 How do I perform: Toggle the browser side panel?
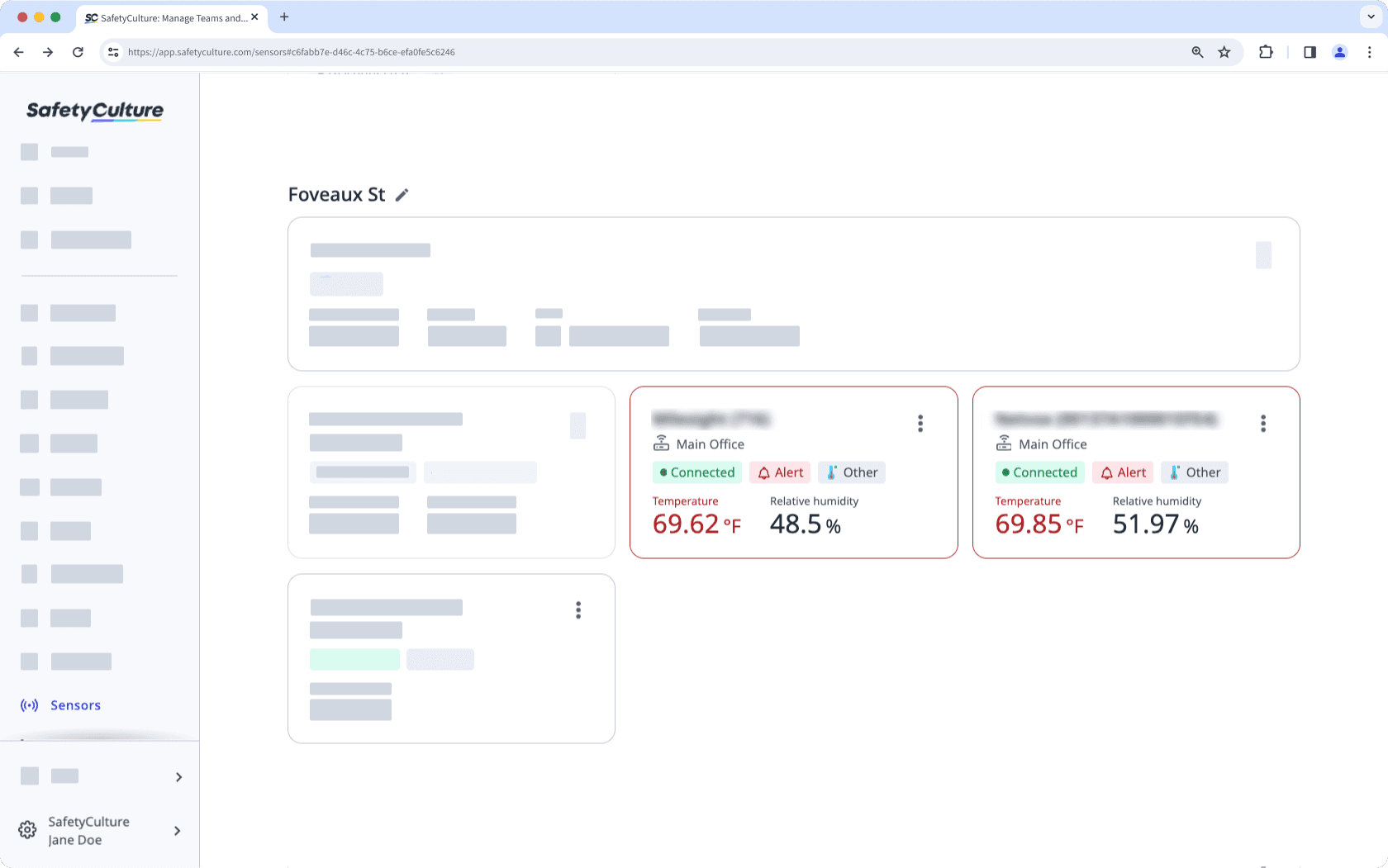point(1310,52)
